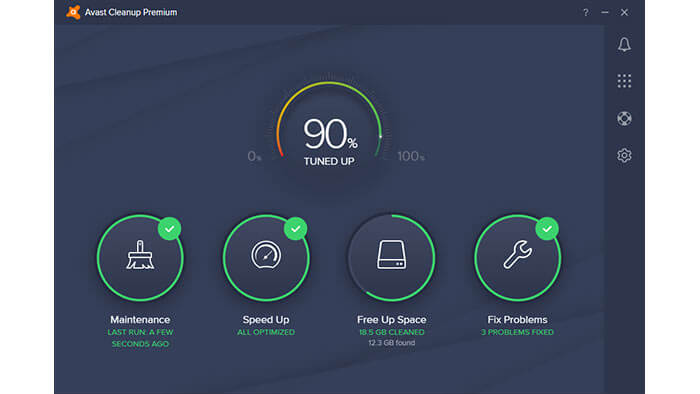Open the all functions grid icon

[x=624, y=81]
